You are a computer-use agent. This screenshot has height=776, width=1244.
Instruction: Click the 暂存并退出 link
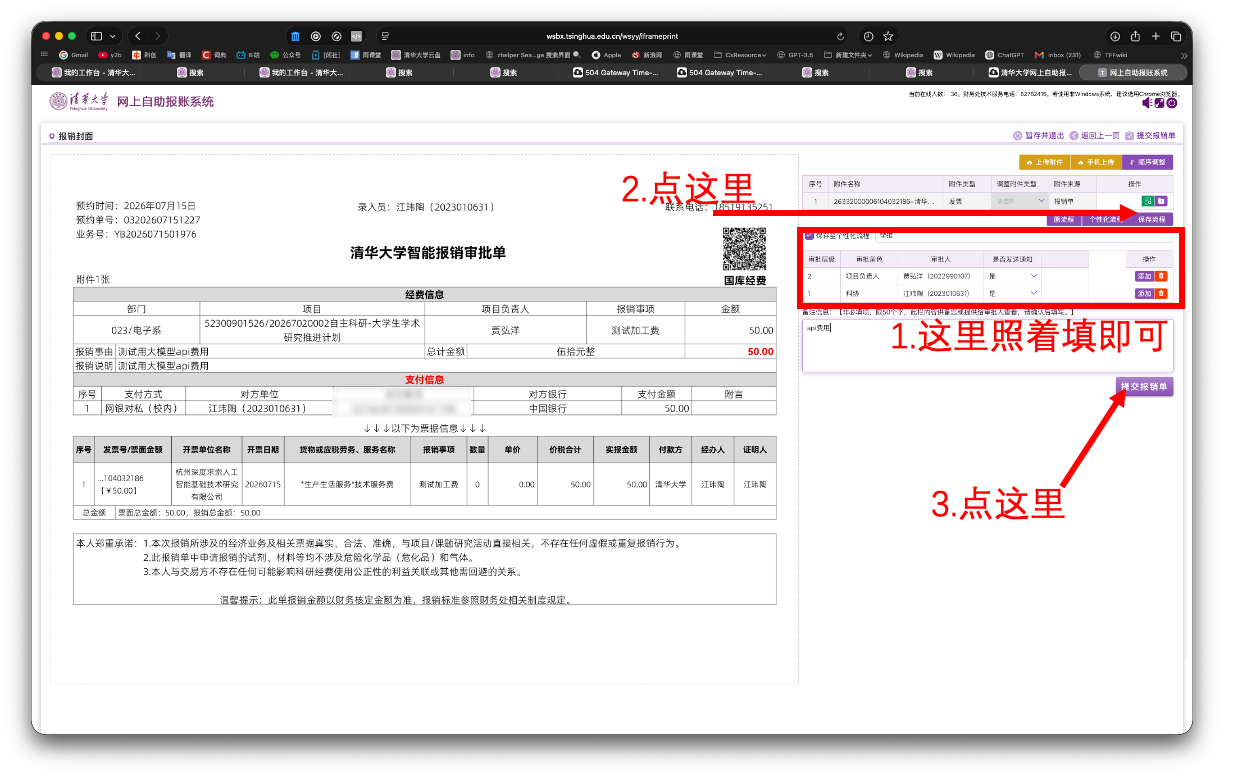[1037, 136]
